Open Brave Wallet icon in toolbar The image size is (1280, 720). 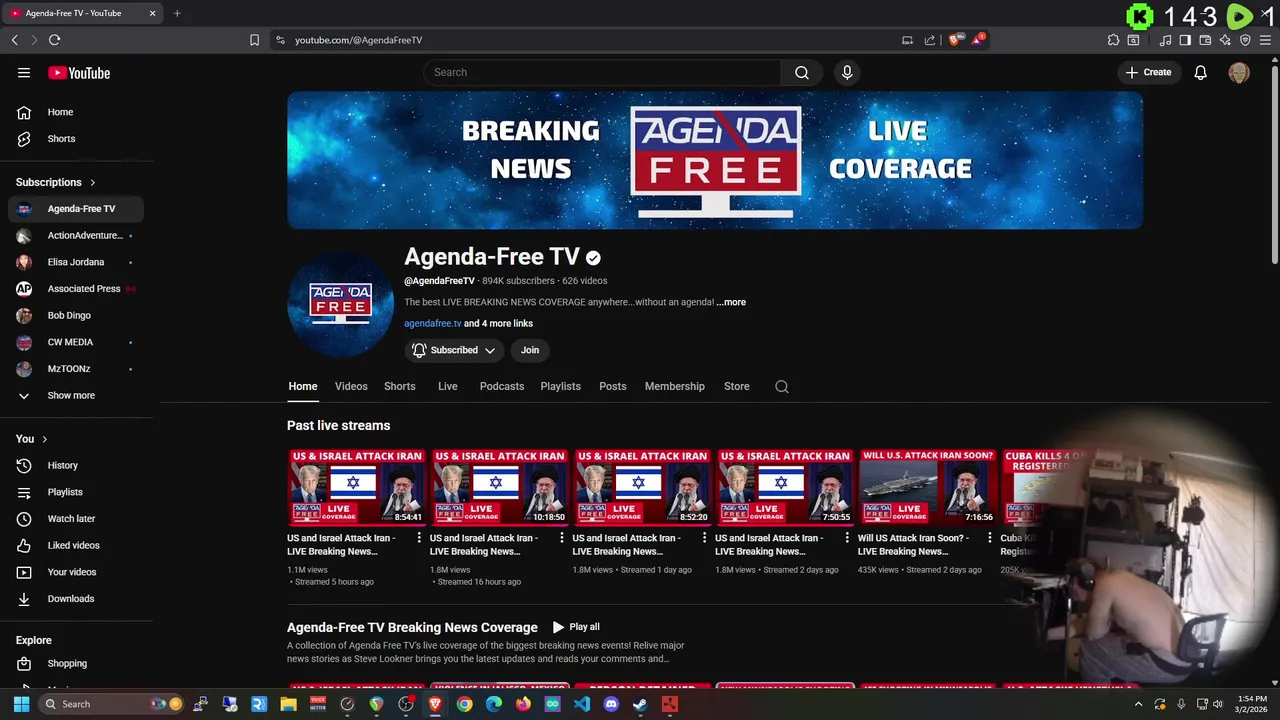[x=1205, y=40]
